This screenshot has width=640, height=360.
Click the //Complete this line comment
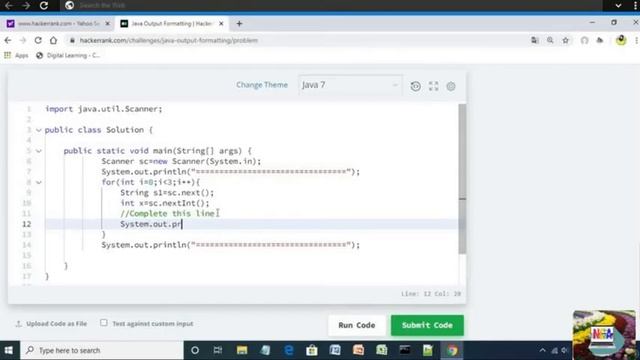click(x=167, y=213)
